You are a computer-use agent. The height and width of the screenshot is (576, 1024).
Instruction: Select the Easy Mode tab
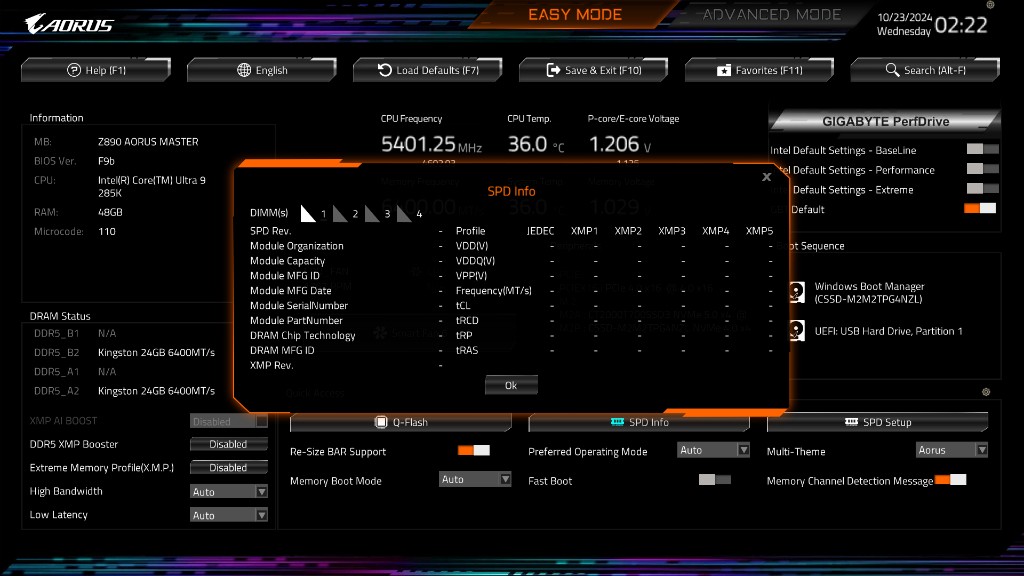click(x=575, y=15)
